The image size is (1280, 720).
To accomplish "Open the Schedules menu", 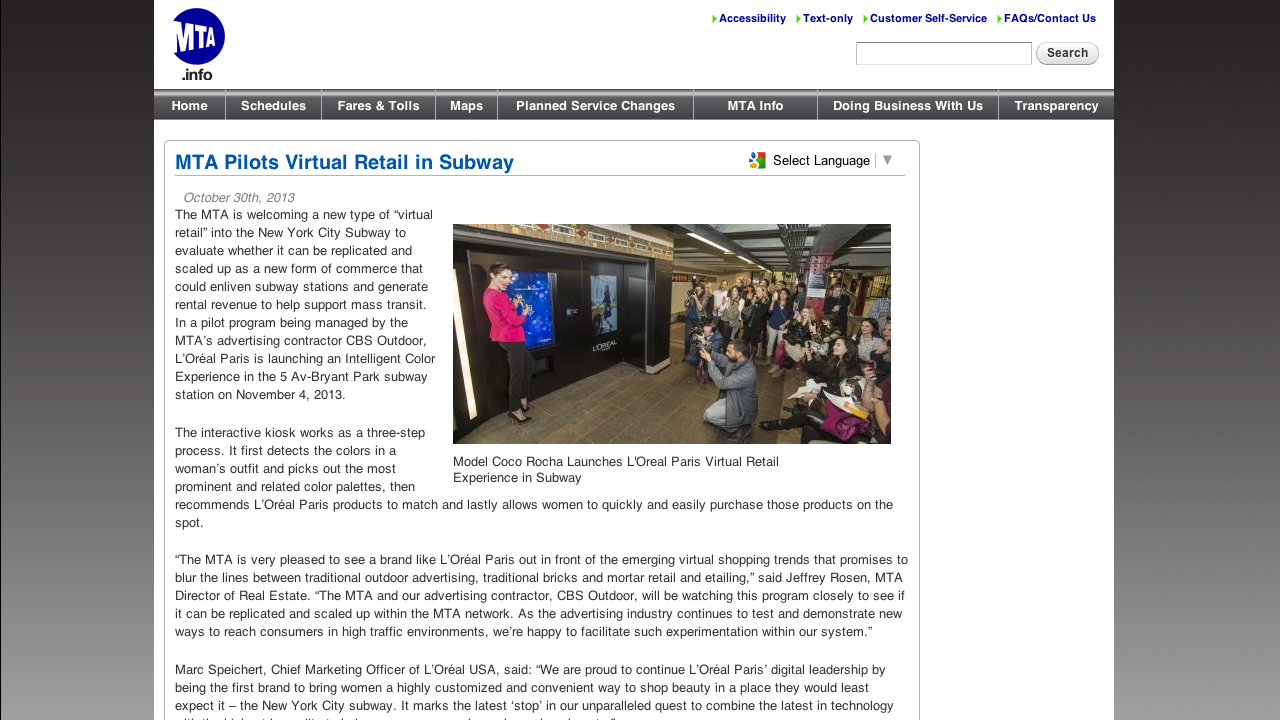I will (274, 105).
